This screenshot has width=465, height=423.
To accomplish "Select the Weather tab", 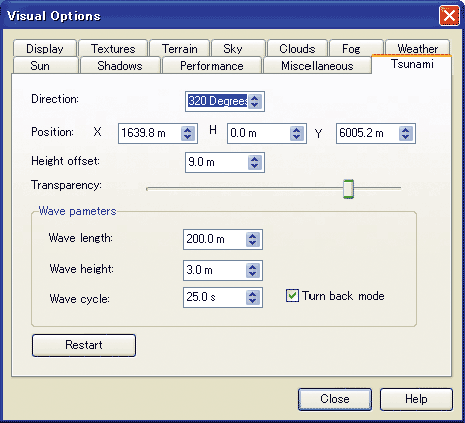I will [x=418, y=48].
